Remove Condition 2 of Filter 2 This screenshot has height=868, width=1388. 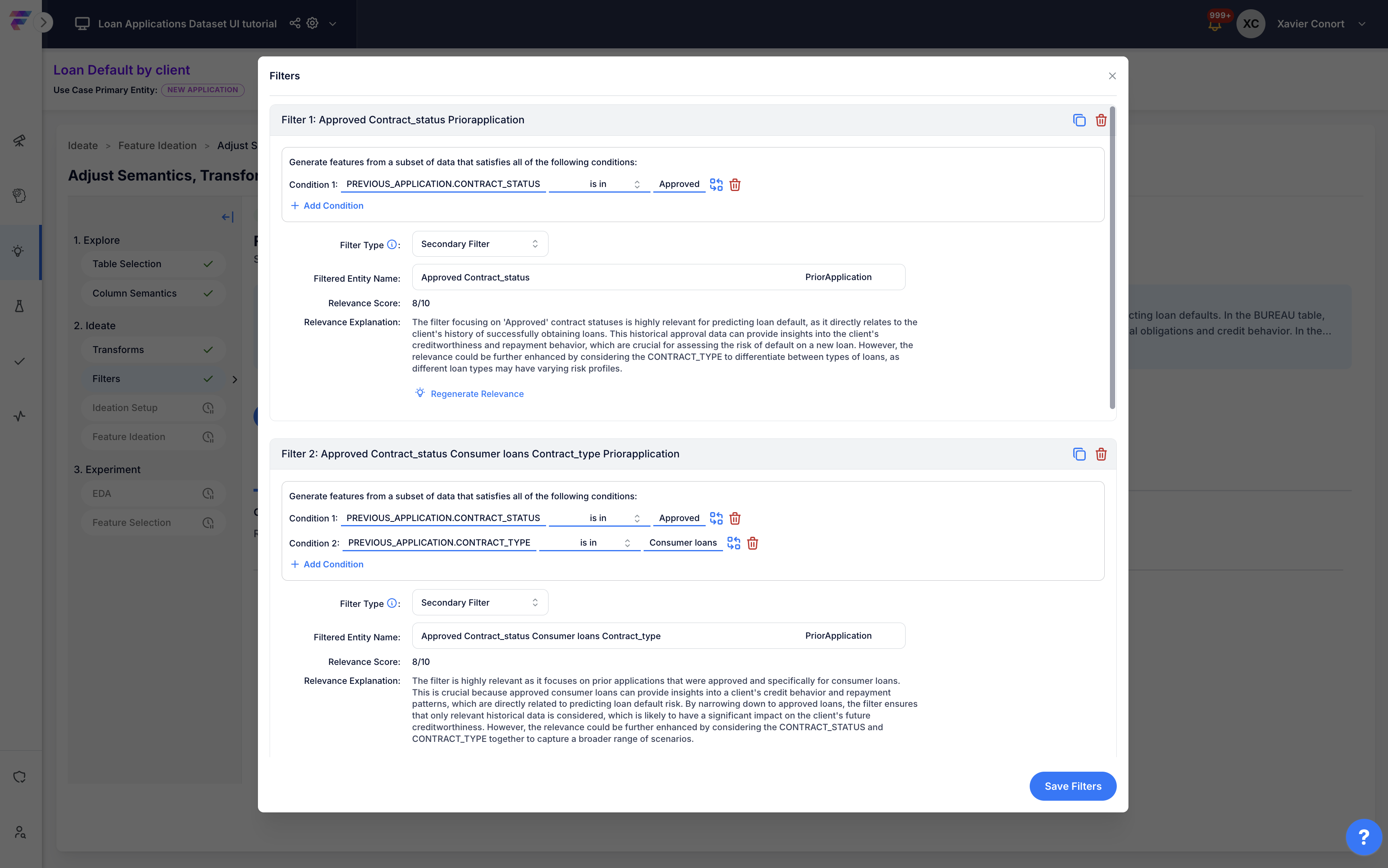752,543
